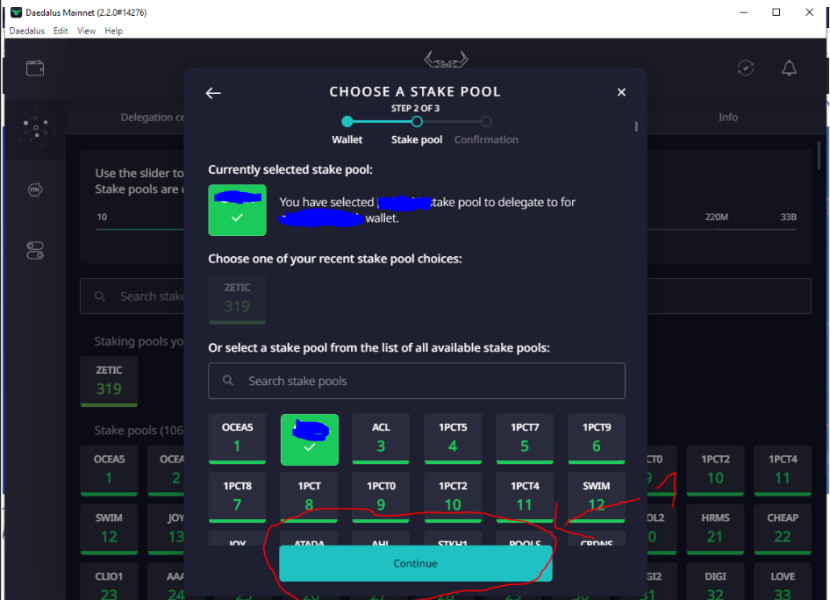Open the View menu
This screenshot has width=830, height=600.
[x=86, y=31]
